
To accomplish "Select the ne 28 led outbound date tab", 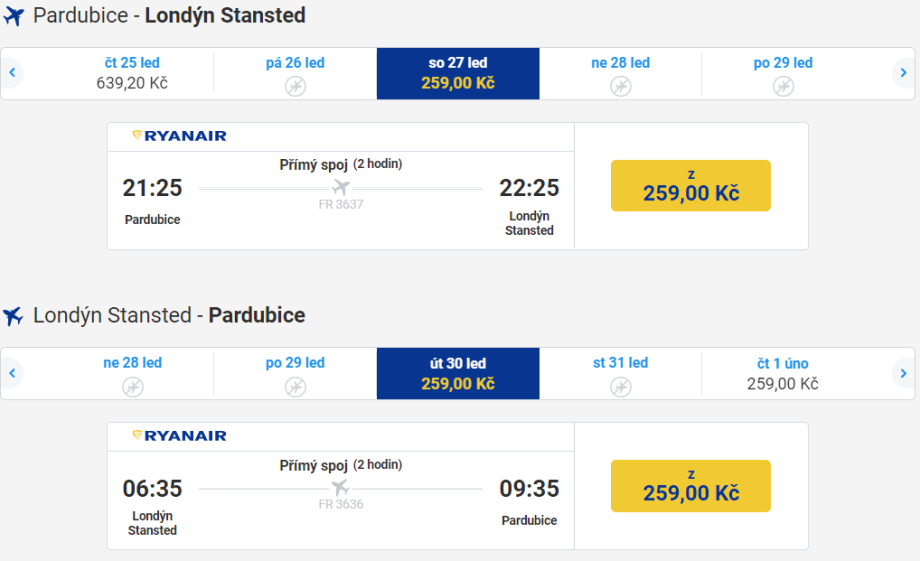I will tap(620, 73).
